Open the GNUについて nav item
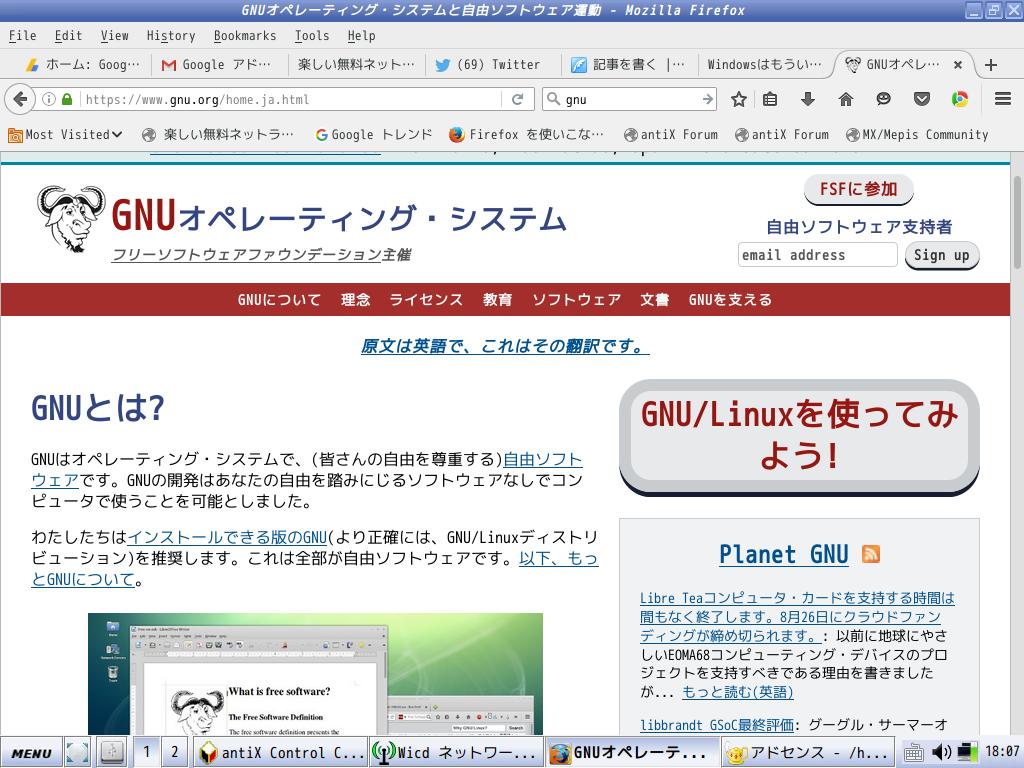Viewport: 1024px width, 768px height. (279, 300)
